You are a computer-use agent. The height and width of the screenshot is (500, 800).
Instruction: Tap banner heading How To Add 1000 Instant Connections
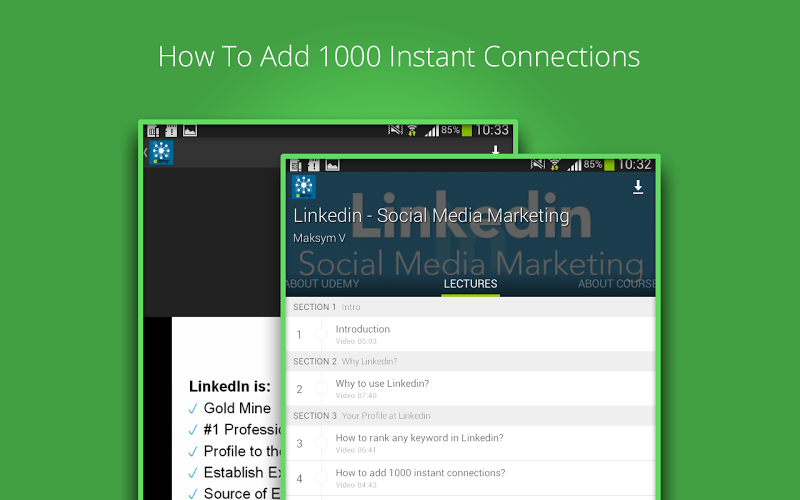click(x=399, y=56)
